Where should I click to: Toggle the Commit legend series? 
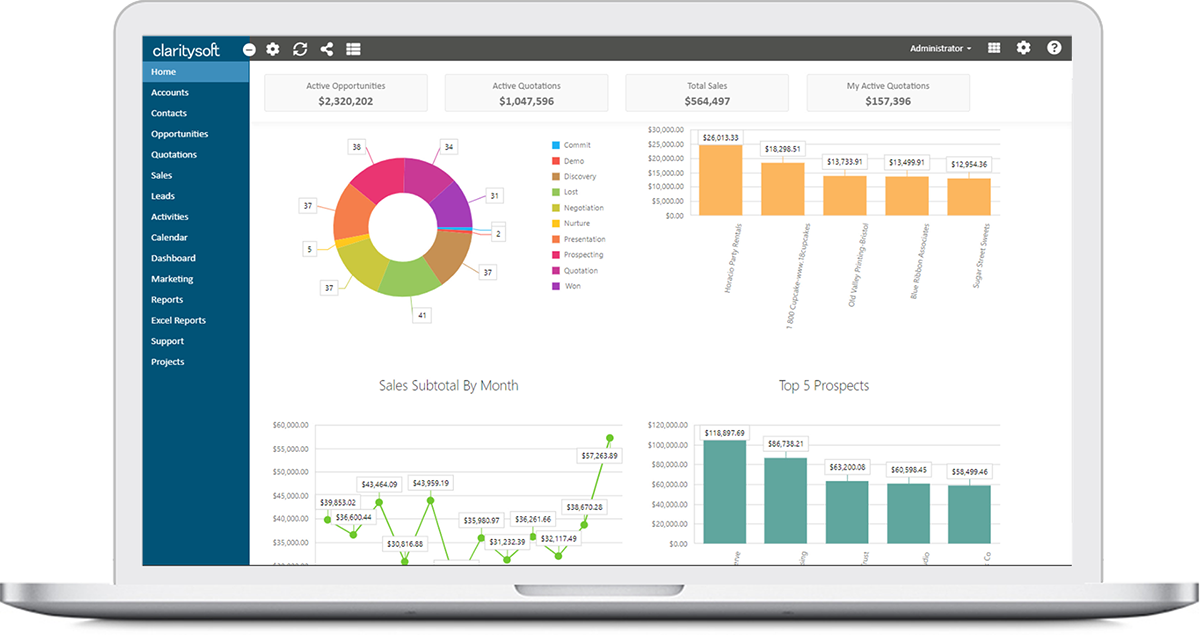pyautogui.click(x=576, y=145)
